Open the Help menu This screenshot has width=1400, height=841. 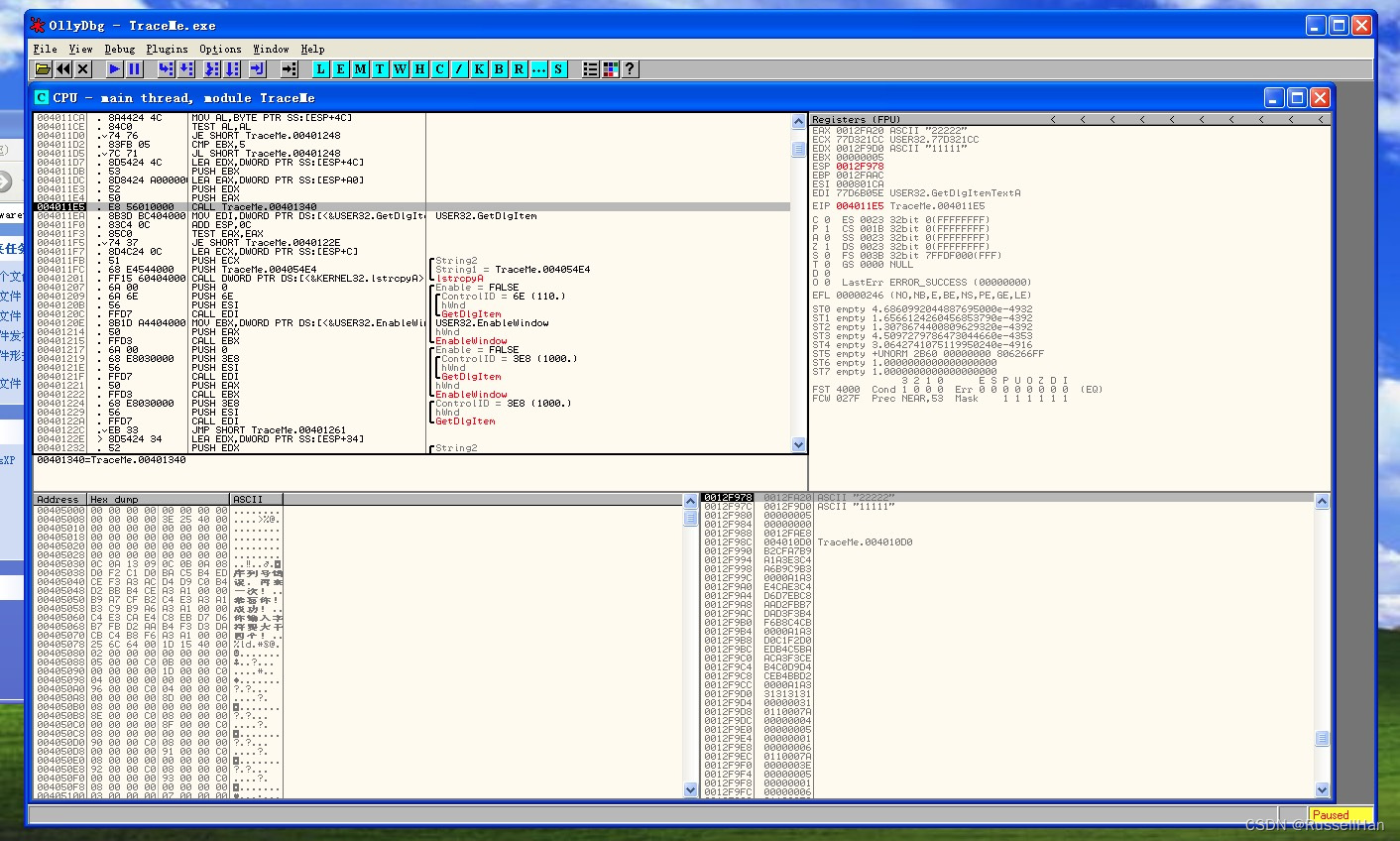point(312,49)
